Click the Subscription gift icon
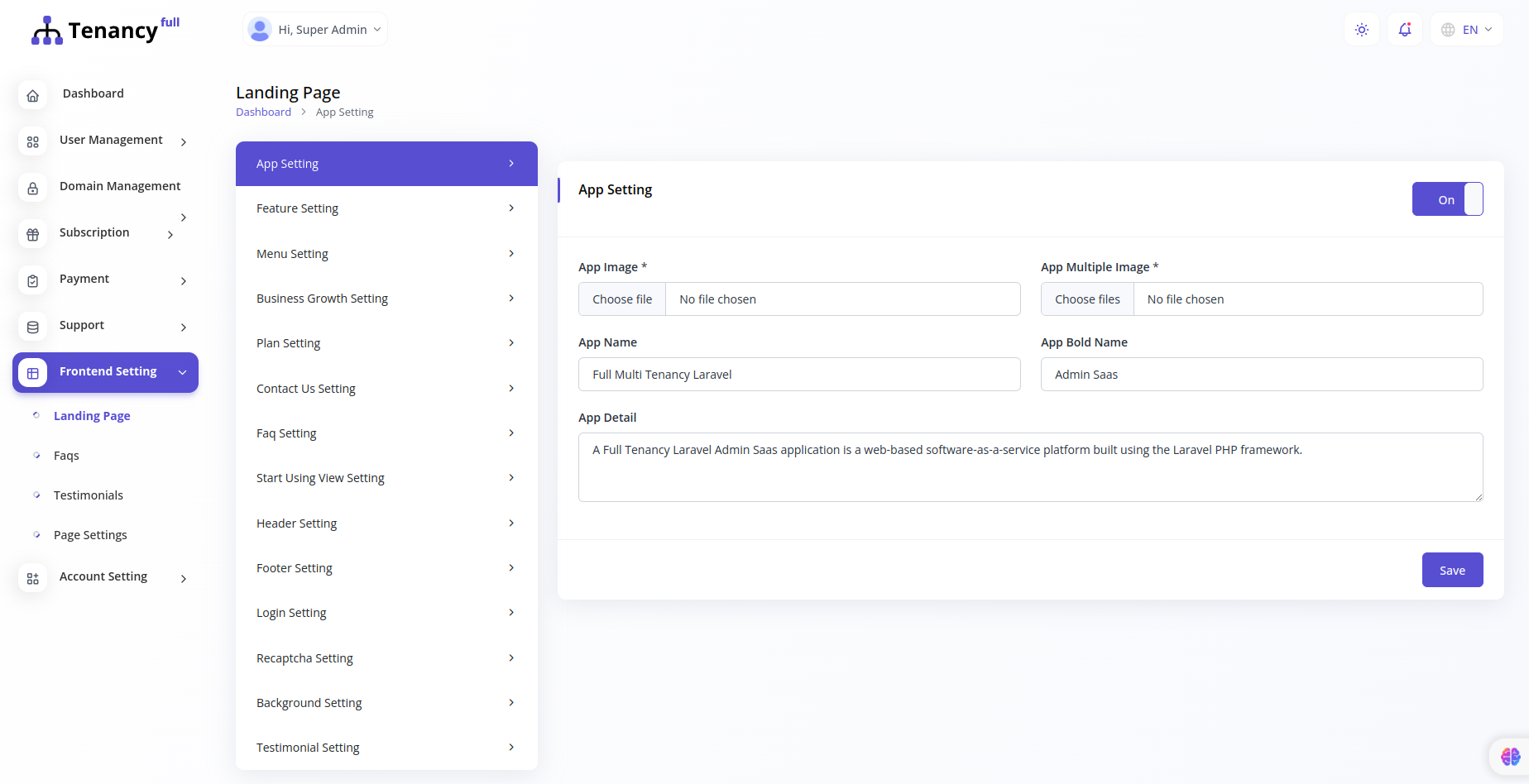The image size is (1529, 784). pos(32,234)
